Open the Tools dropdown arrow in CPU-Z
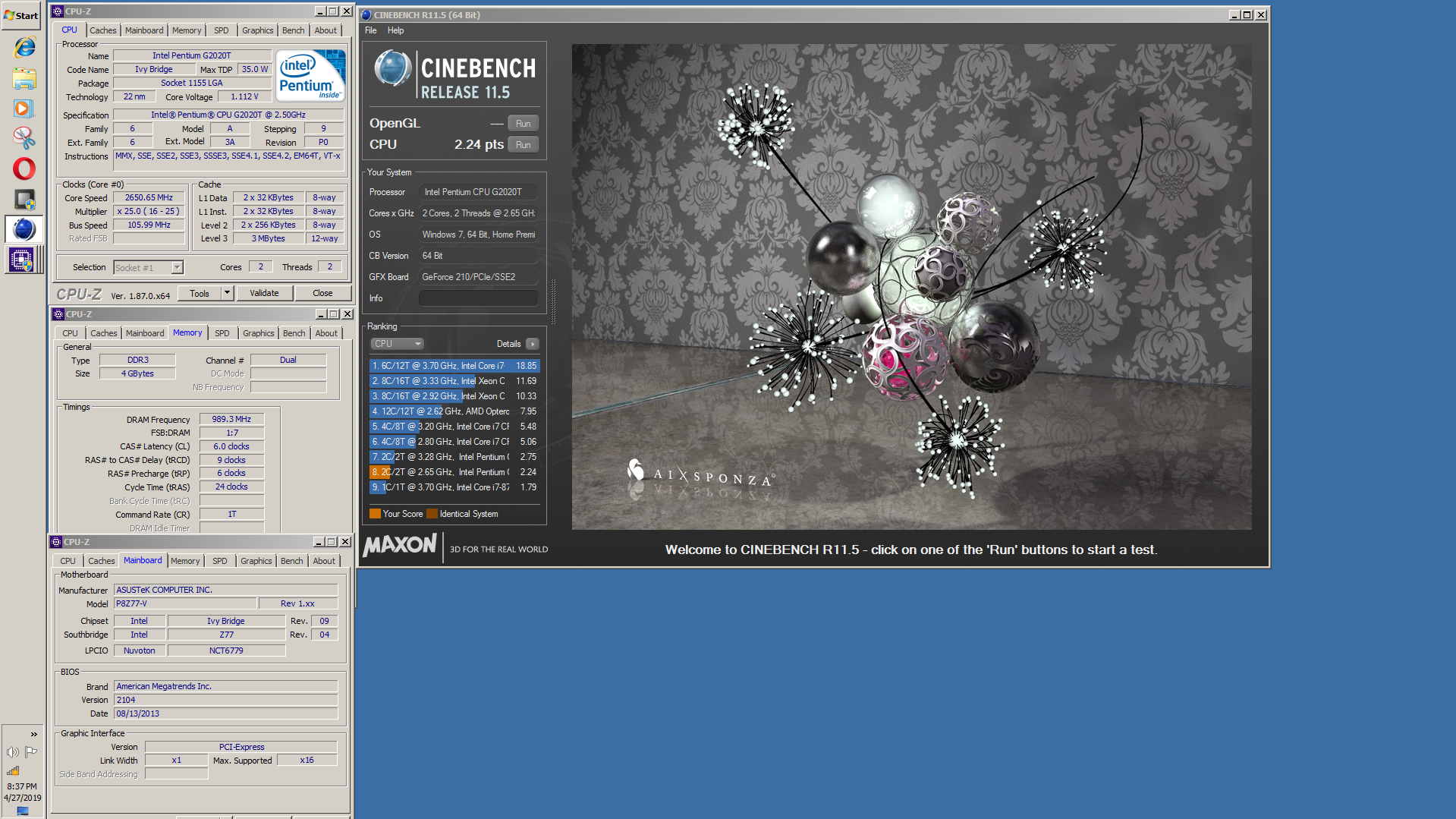The height and width of the screenshot is (819, 1456). coord(226,293)
